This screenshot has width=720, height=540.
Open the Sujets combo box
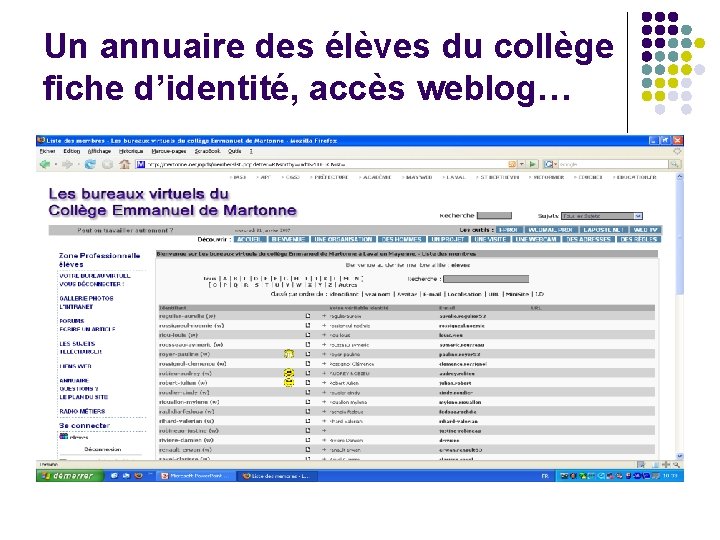coord(602,216)
